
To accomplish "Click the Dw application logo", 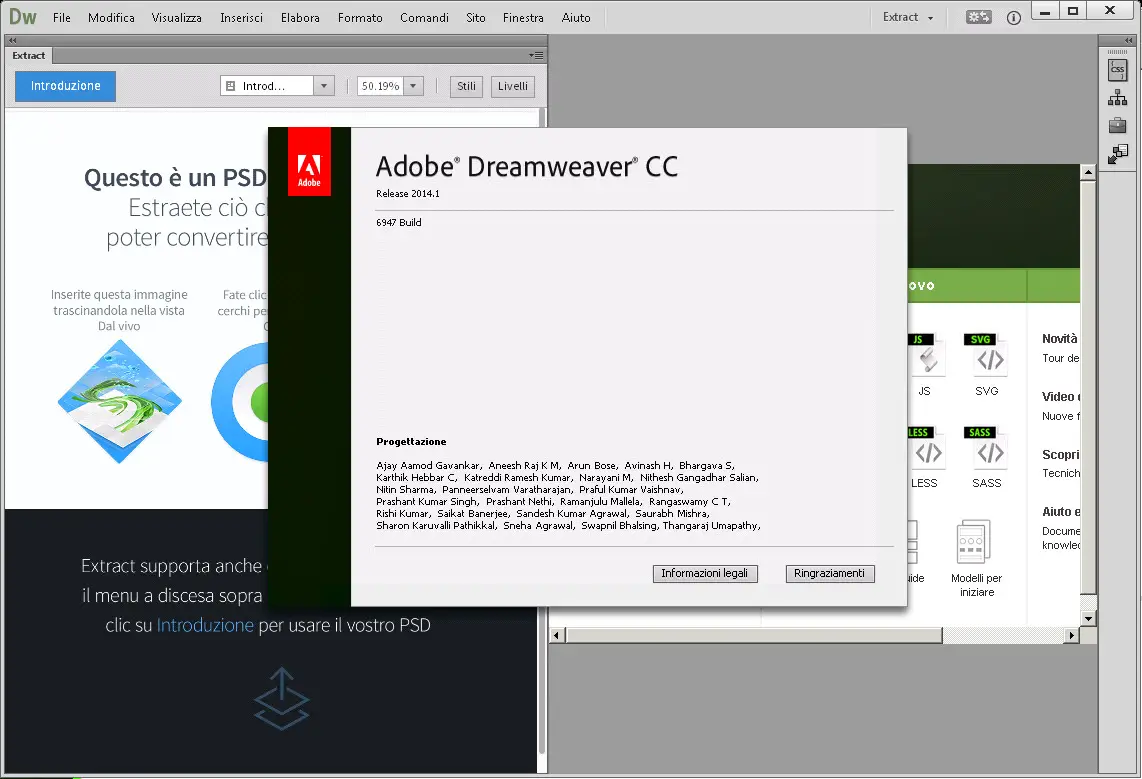I will (x=23, y=17).
